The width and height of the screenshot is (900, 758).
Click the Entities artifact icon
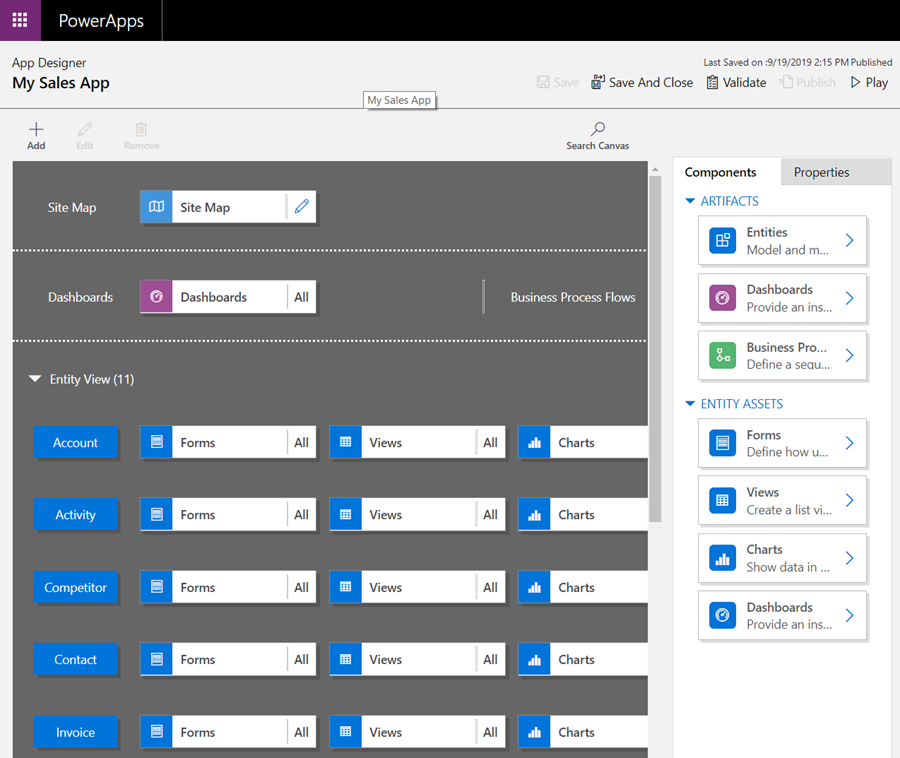click(723, 240)
